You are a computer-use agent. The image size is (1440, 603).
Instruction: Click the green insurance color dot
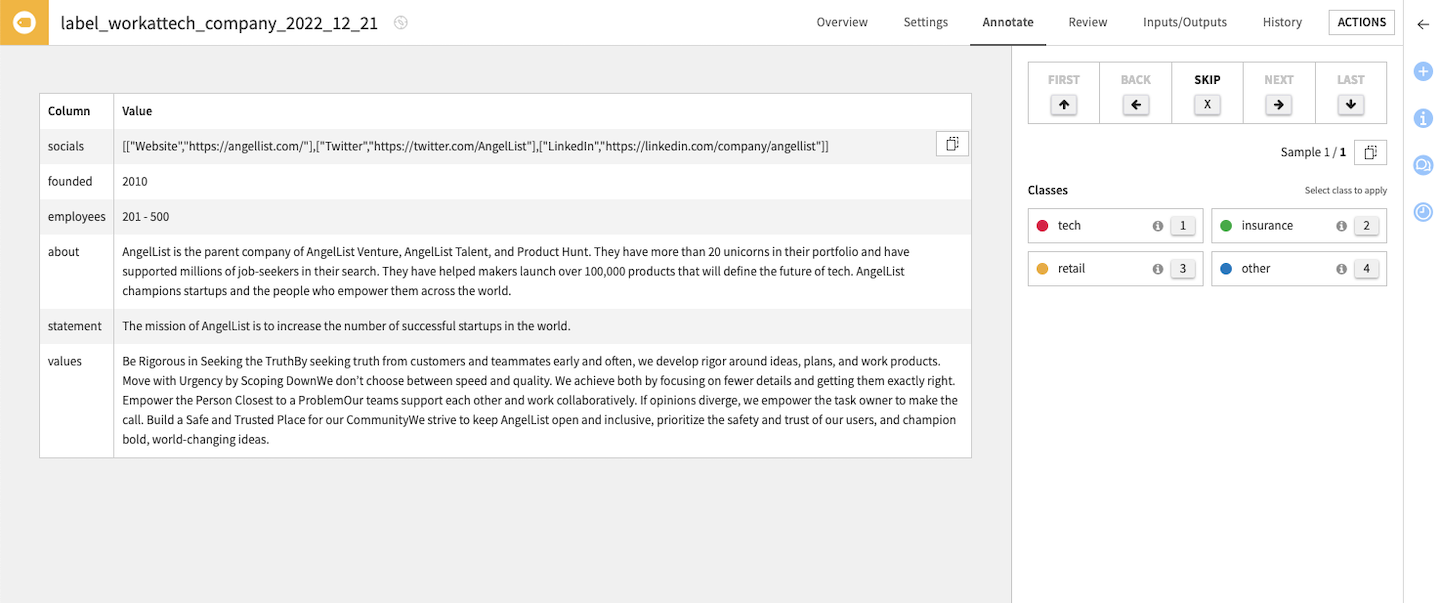click(1226, 226)
